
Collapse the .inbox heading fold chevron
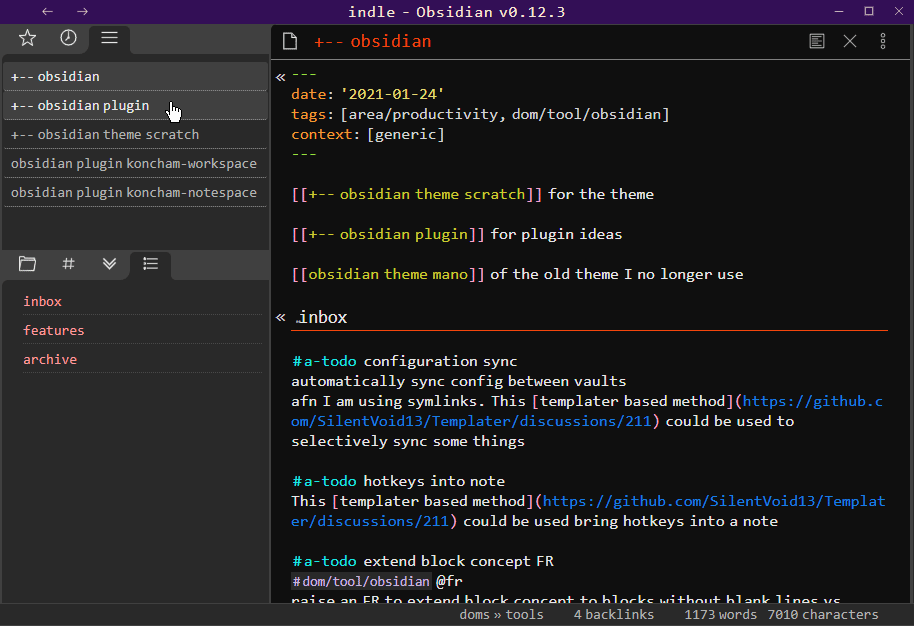tap(280, 318)
